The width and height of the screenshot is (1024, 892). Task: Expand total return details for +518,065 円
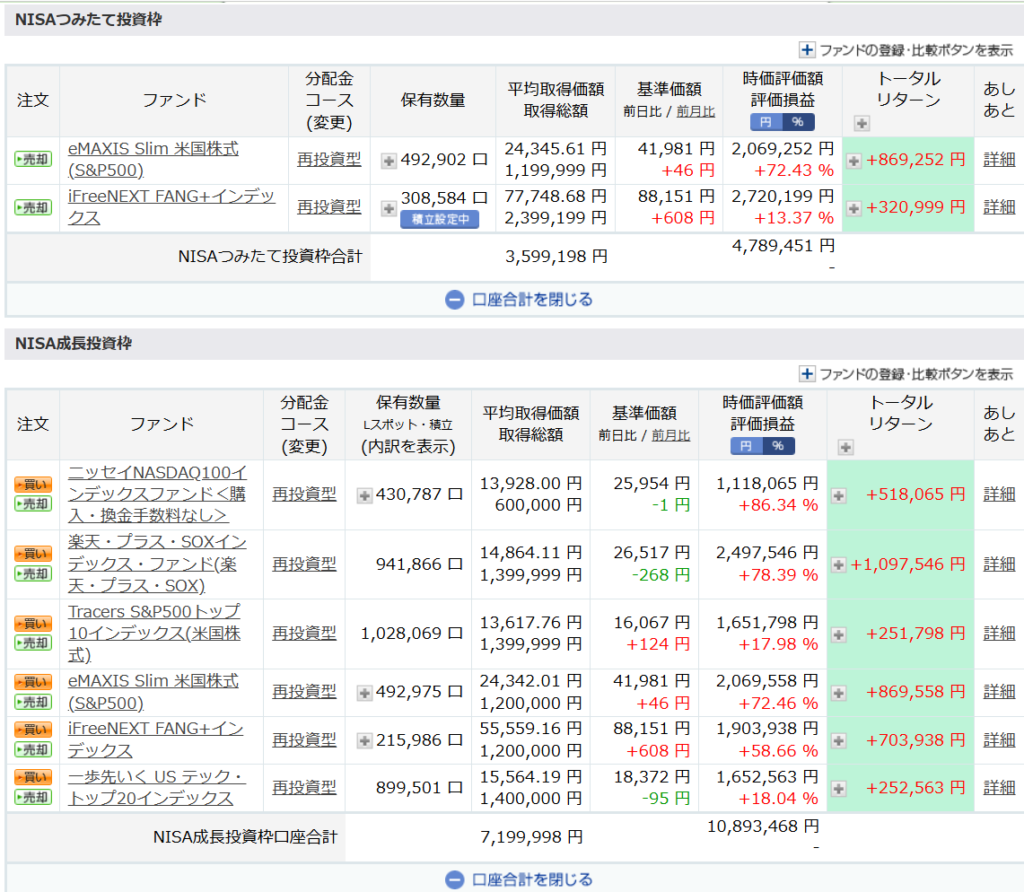(838, 494)
